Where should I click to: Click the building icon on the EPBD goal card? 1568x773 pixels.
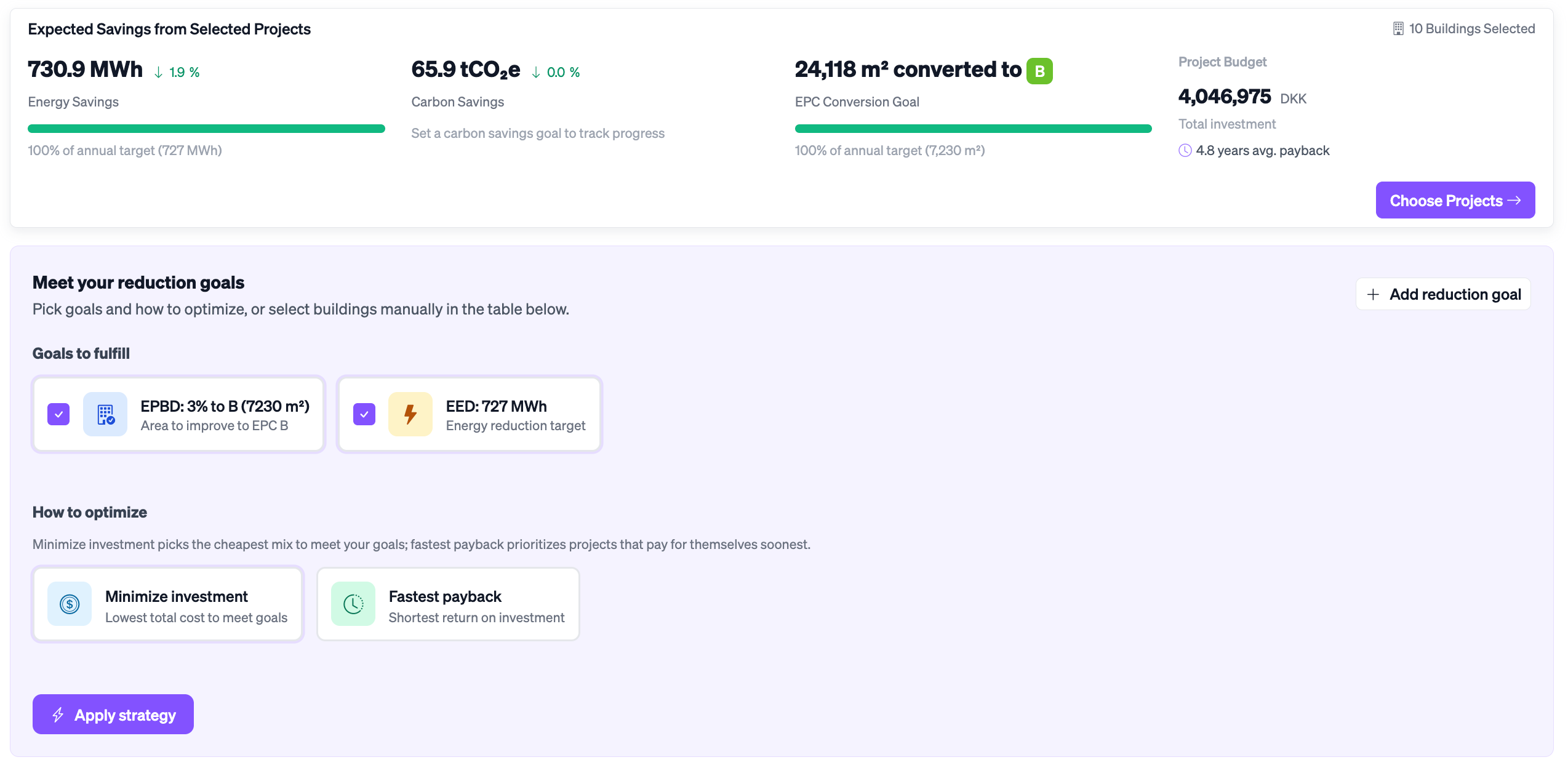pos(105,414)
